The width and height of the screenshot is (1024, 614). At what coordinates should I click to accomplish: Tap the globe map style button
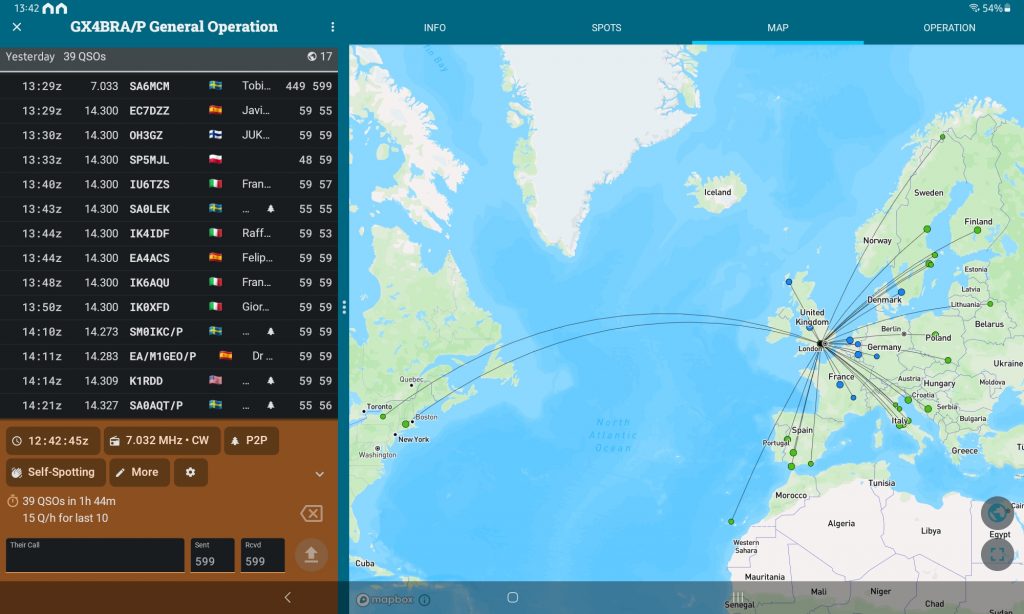997,513
